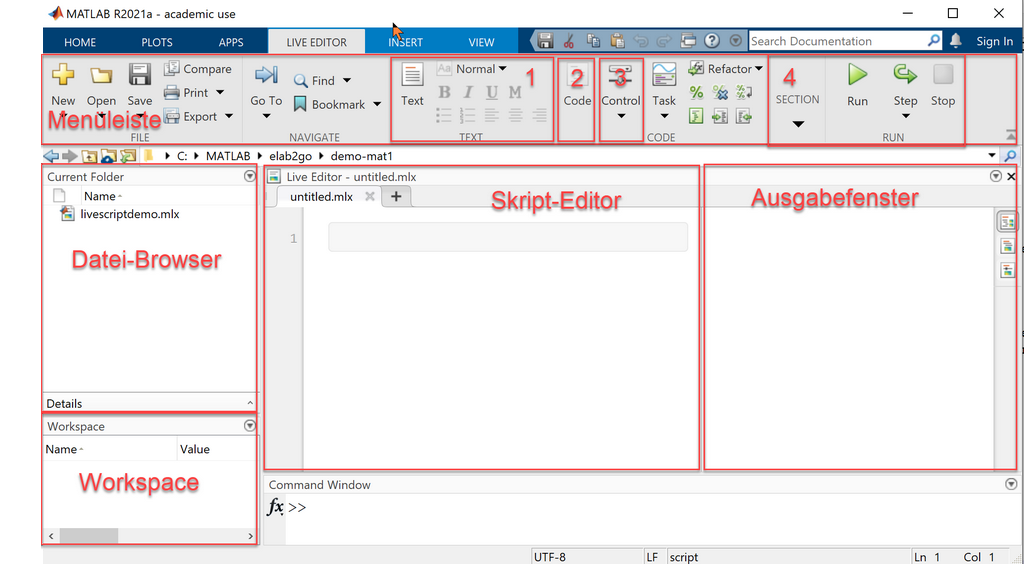1024x564 pixels.
Task: Align text center
Action: tap(515, 116)
